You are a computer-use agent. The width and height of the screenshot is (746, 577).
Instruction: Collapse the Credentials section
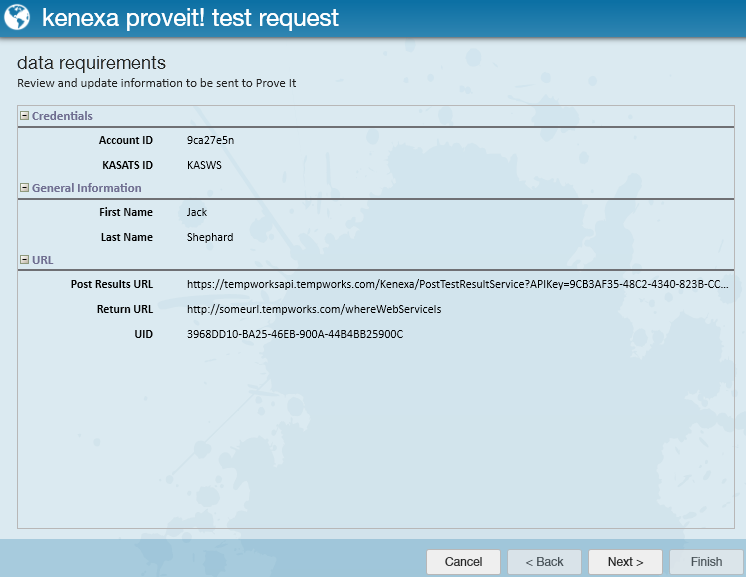(24, 116)
